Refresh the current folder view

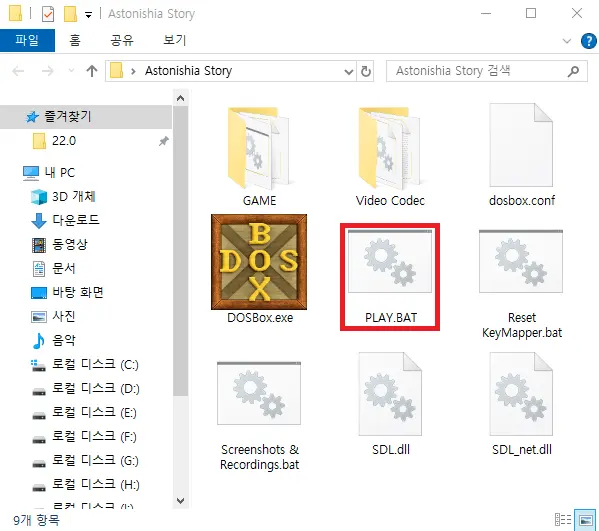(366, 71)
